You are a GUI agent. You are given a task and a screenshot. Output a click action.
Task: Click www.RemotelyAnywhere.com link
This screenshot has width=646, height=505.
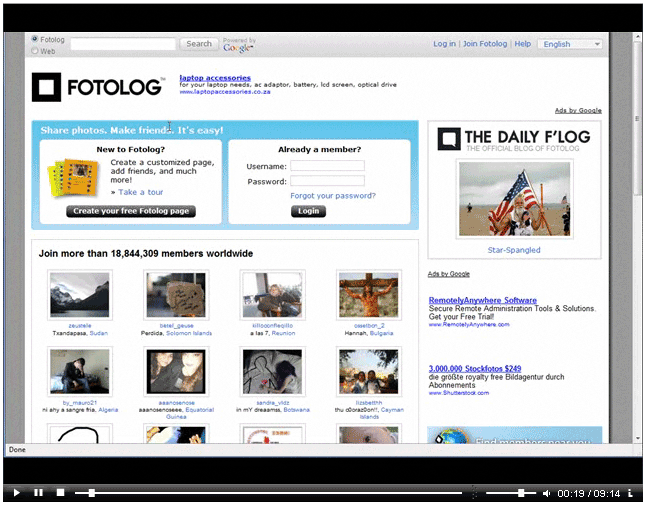[x=469, y=325]
